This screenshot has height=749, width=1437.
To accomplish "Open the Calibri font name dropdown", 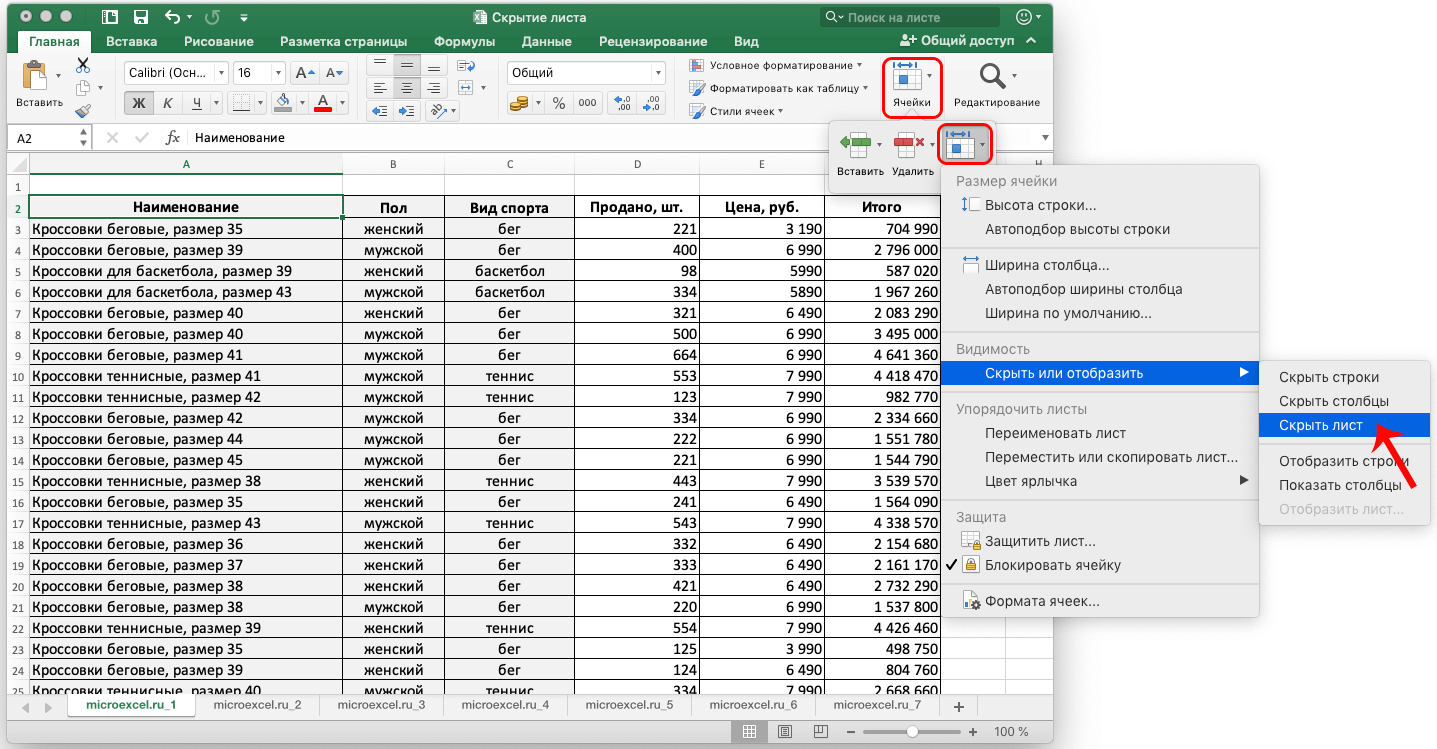I will [222, 73].
